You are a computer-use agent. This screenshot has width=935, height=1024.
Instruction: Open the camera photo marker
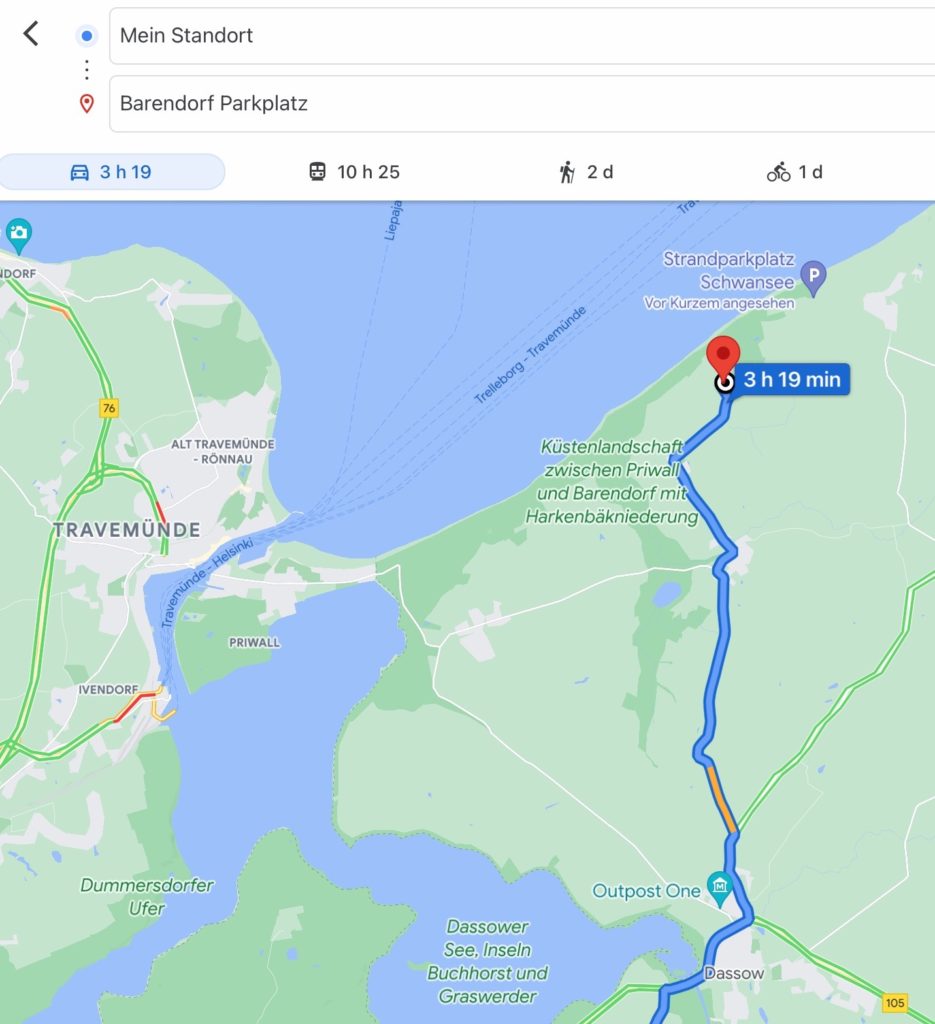[x=18, y=235]
